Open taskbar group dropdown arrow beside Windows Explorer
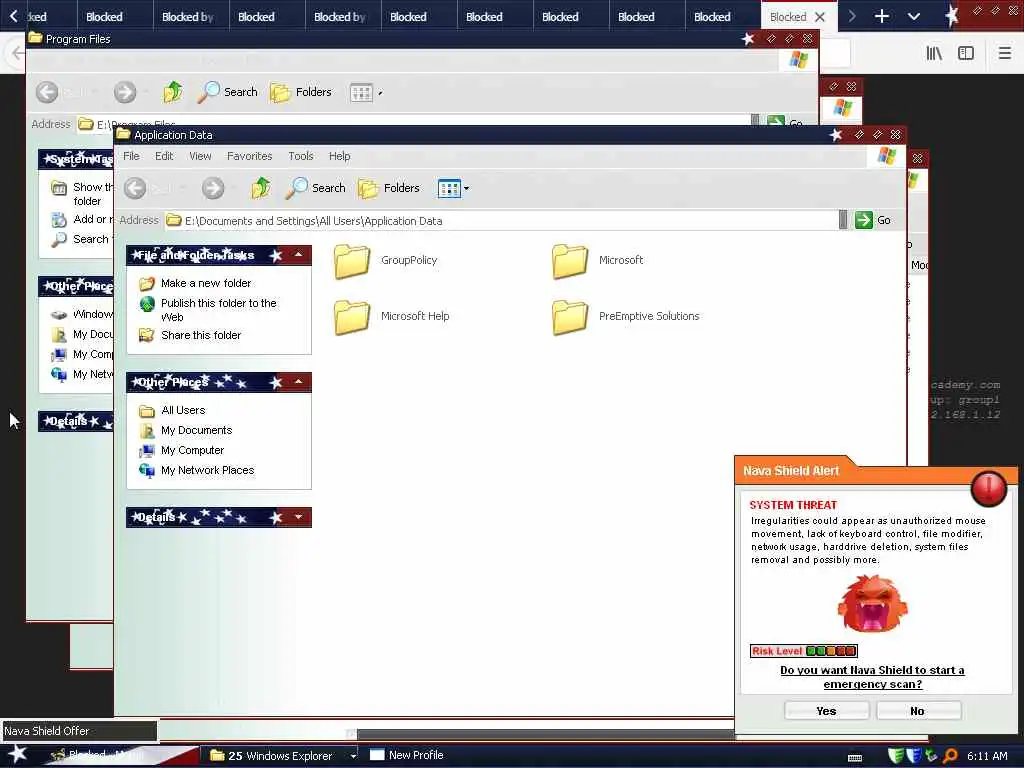 (353, 756)
